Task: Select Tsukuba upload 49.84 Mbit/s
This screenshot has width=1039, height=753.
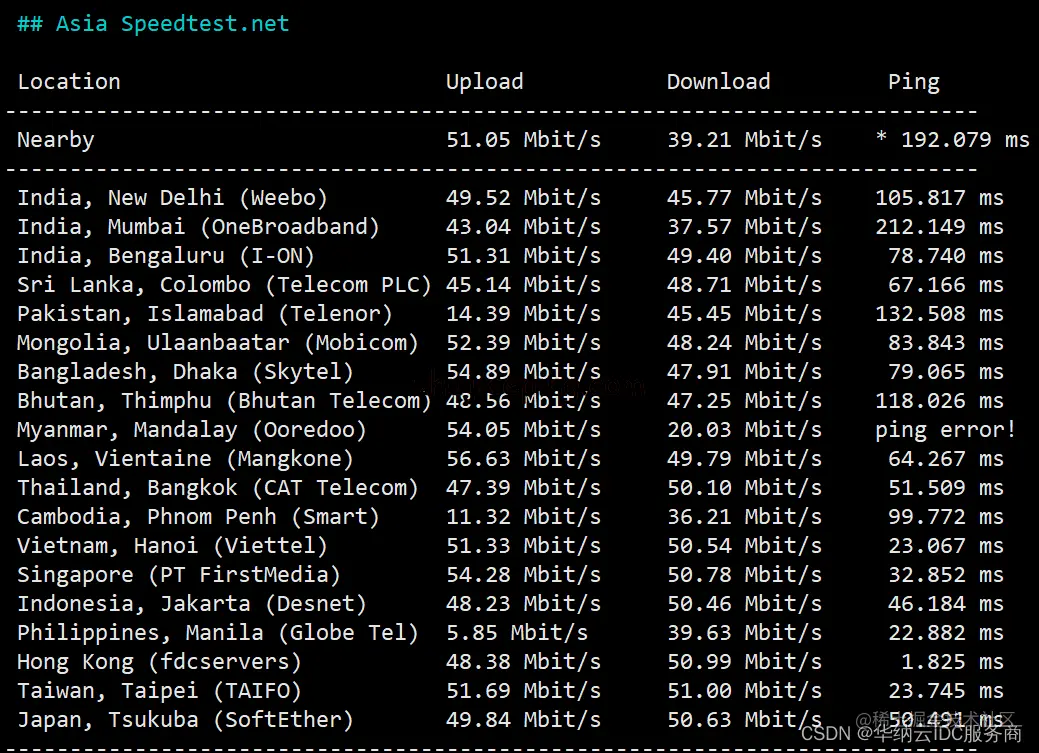Action: pos(523,720)
